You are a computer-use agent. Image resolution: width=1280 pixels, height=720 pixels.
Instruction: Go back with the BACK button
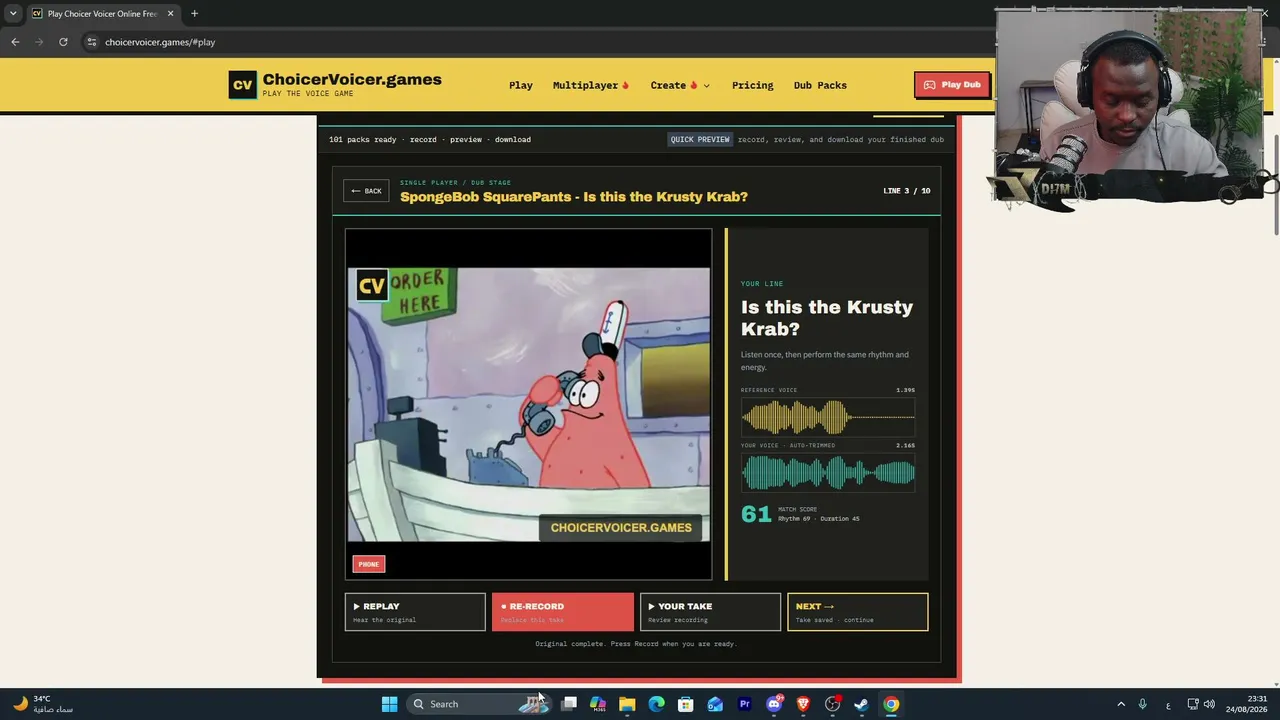366,191
